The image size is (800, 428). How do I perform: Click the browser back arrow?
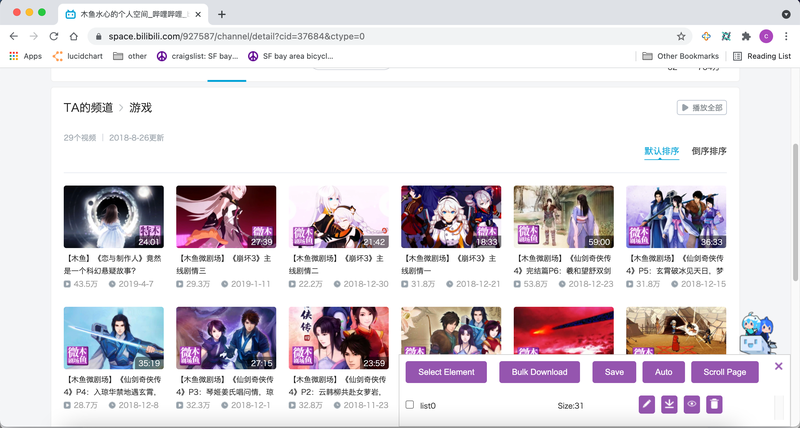coord(14,36)
